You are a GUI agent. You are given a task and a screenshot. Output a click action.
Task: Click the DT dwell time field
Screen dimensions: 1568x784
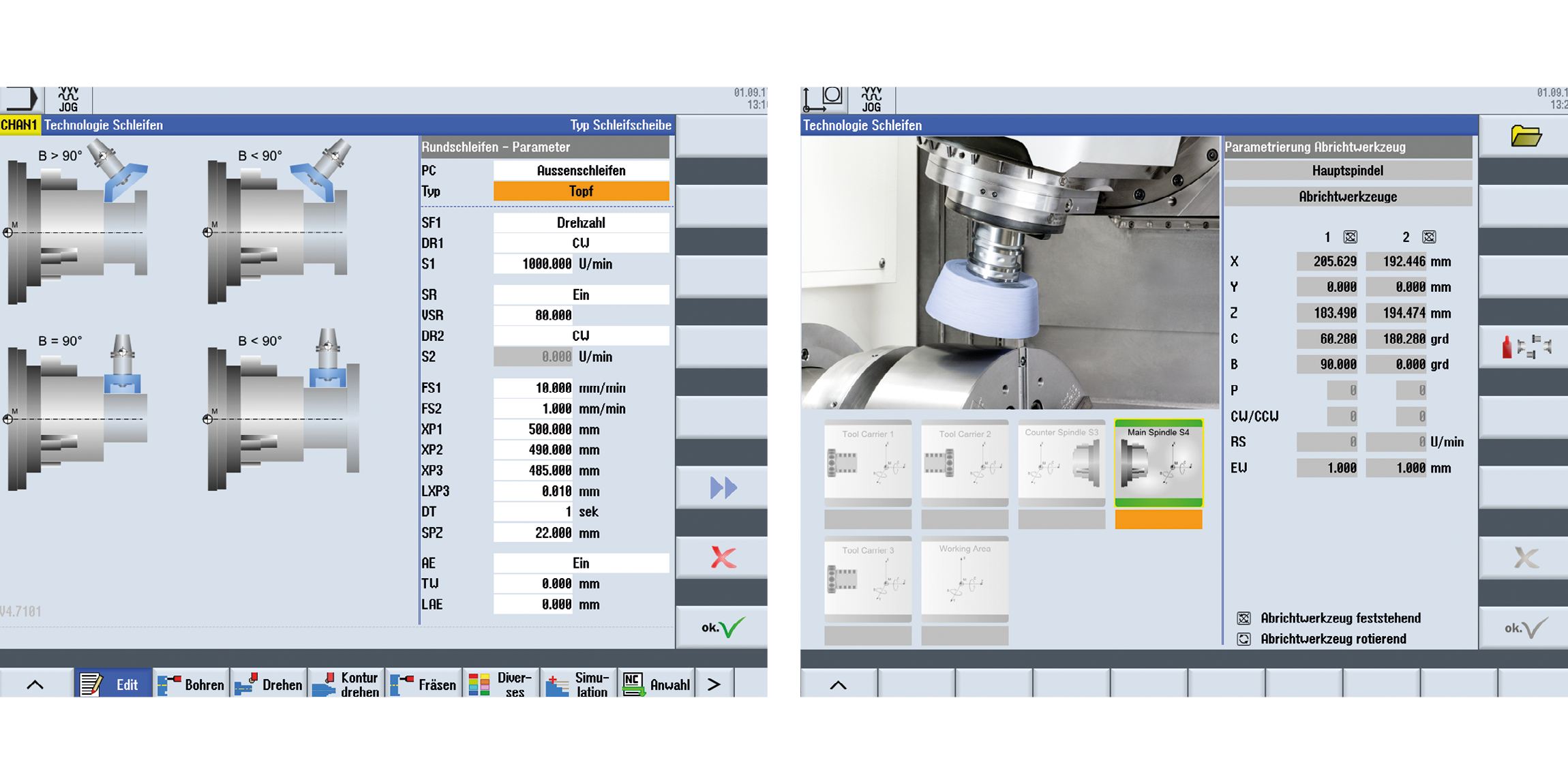coord(533,512)
